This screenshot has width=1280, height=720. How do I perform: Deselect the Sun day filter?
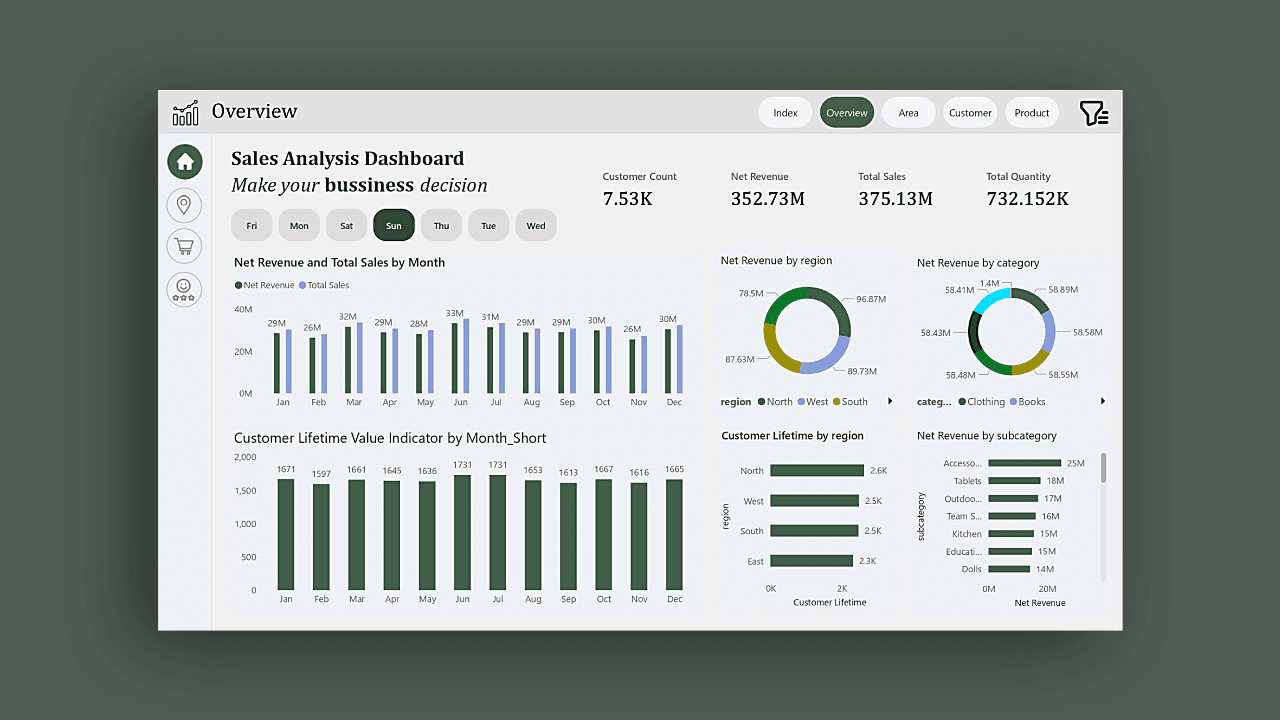[x=394, y=225]
